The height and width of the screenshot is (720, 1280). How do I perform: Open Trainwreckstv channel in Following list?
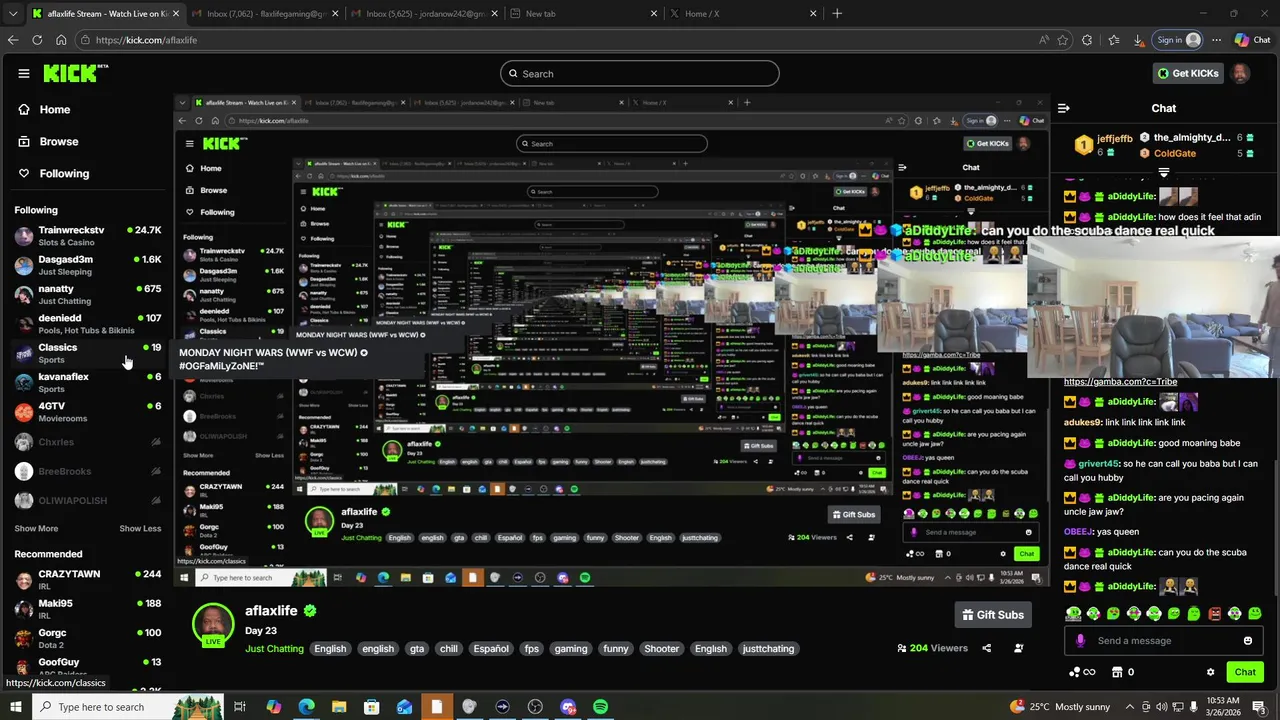tap(88, 236)
